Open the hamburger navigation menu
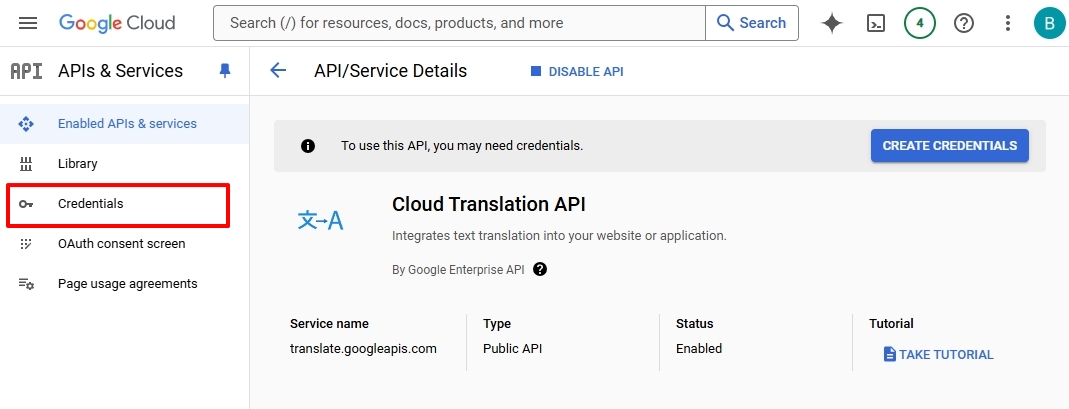The height and width of the screenshot is (409, 1069). pyautogui.click(x=28, y=23)
